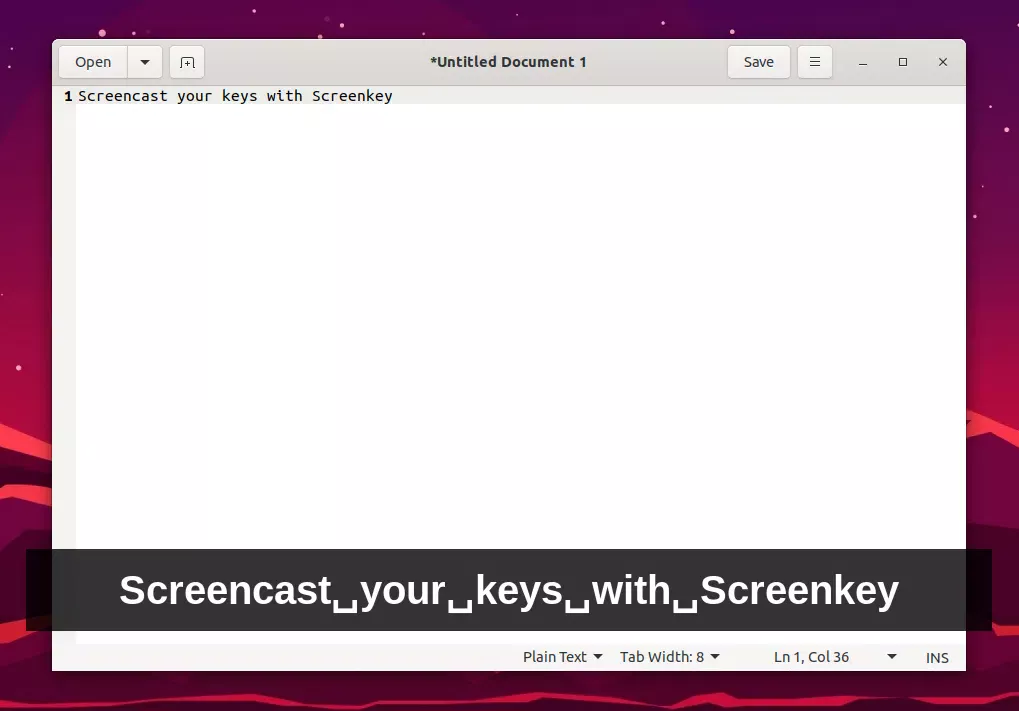Toggle the INS insert mode indicator

click(937, 658)
